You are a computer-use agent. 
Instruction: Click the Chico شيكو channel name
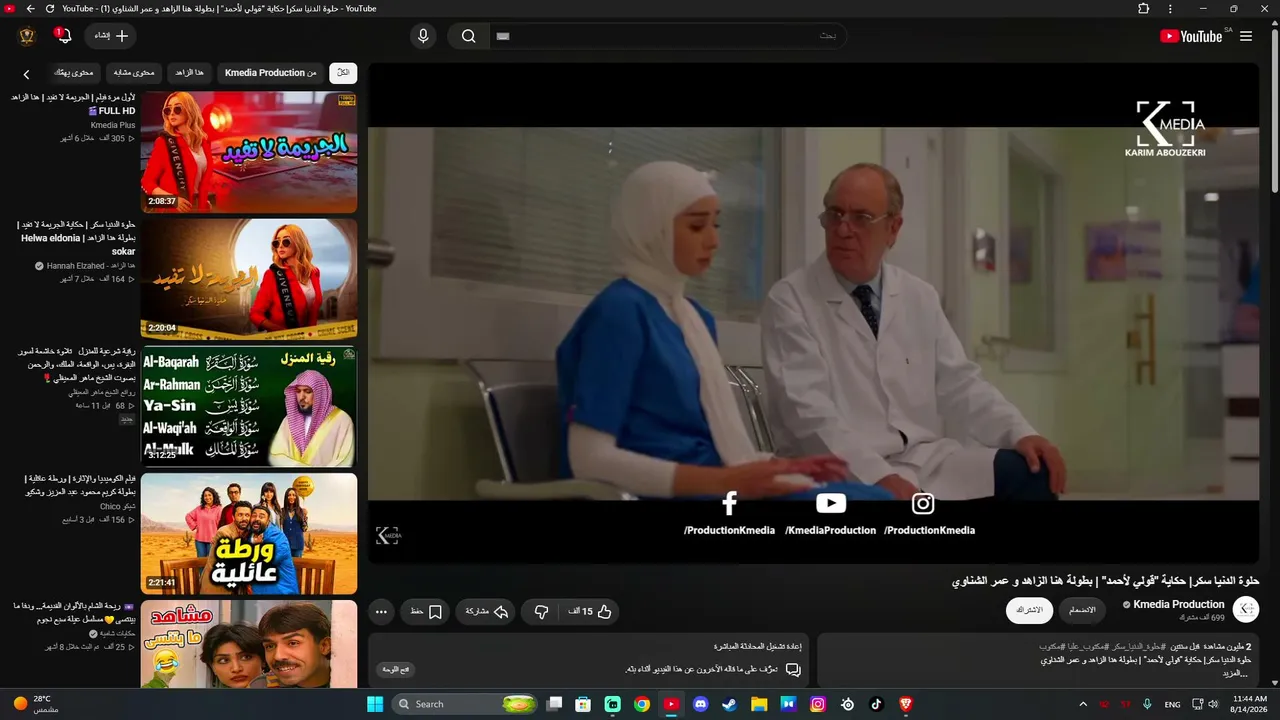coord(117,506)
